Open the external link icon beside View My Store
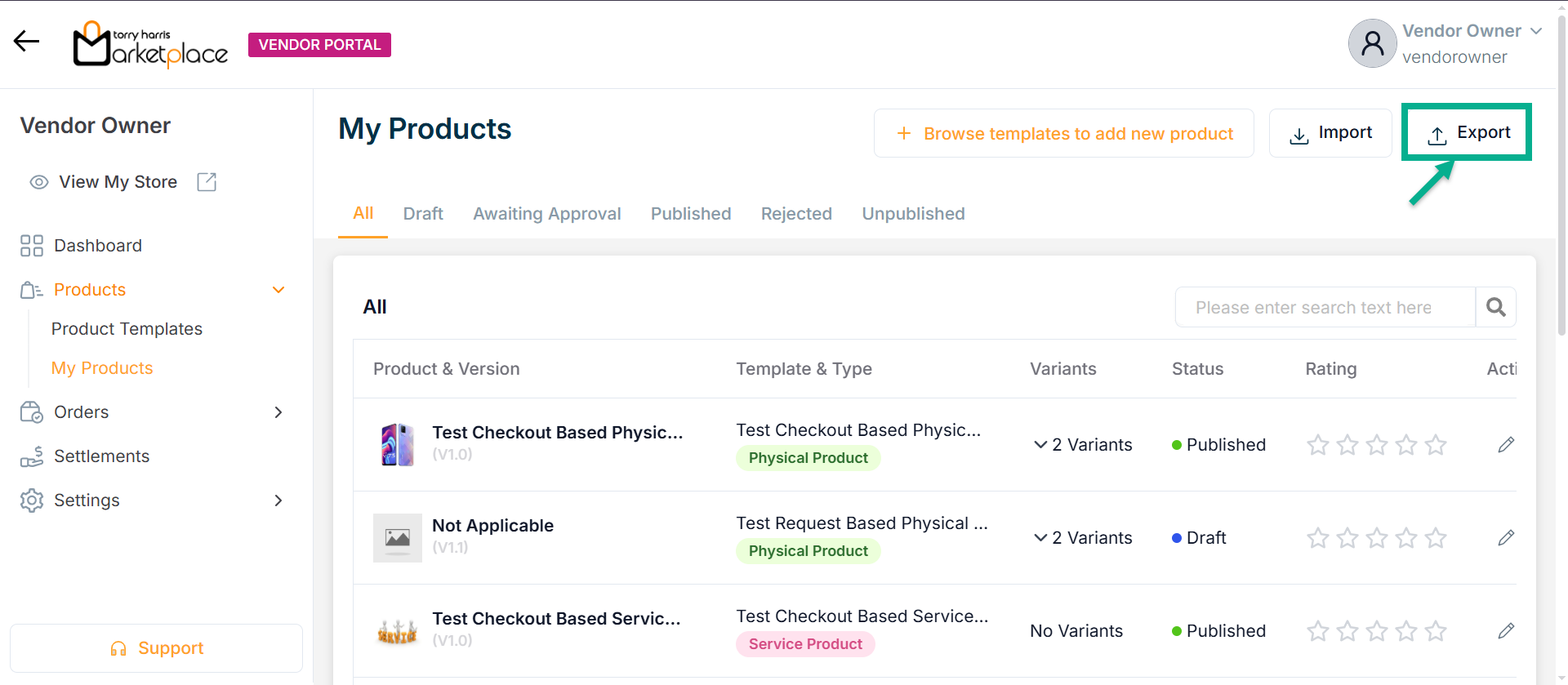Image resolution: width=1568 pixels, height=685 pixels. click(x=207, y=182)
